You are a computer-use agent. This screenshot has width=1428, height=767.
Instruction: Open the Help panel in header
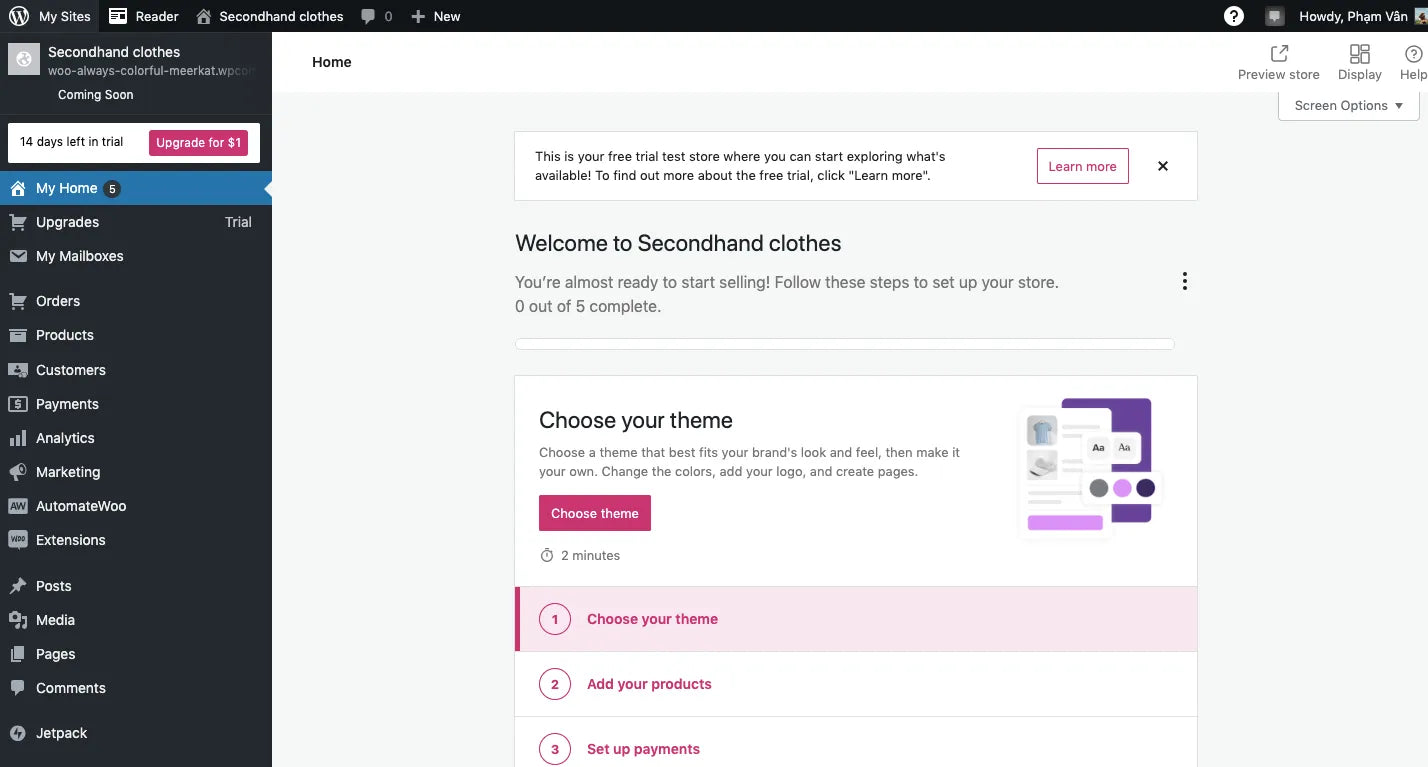click(1413, 62)
